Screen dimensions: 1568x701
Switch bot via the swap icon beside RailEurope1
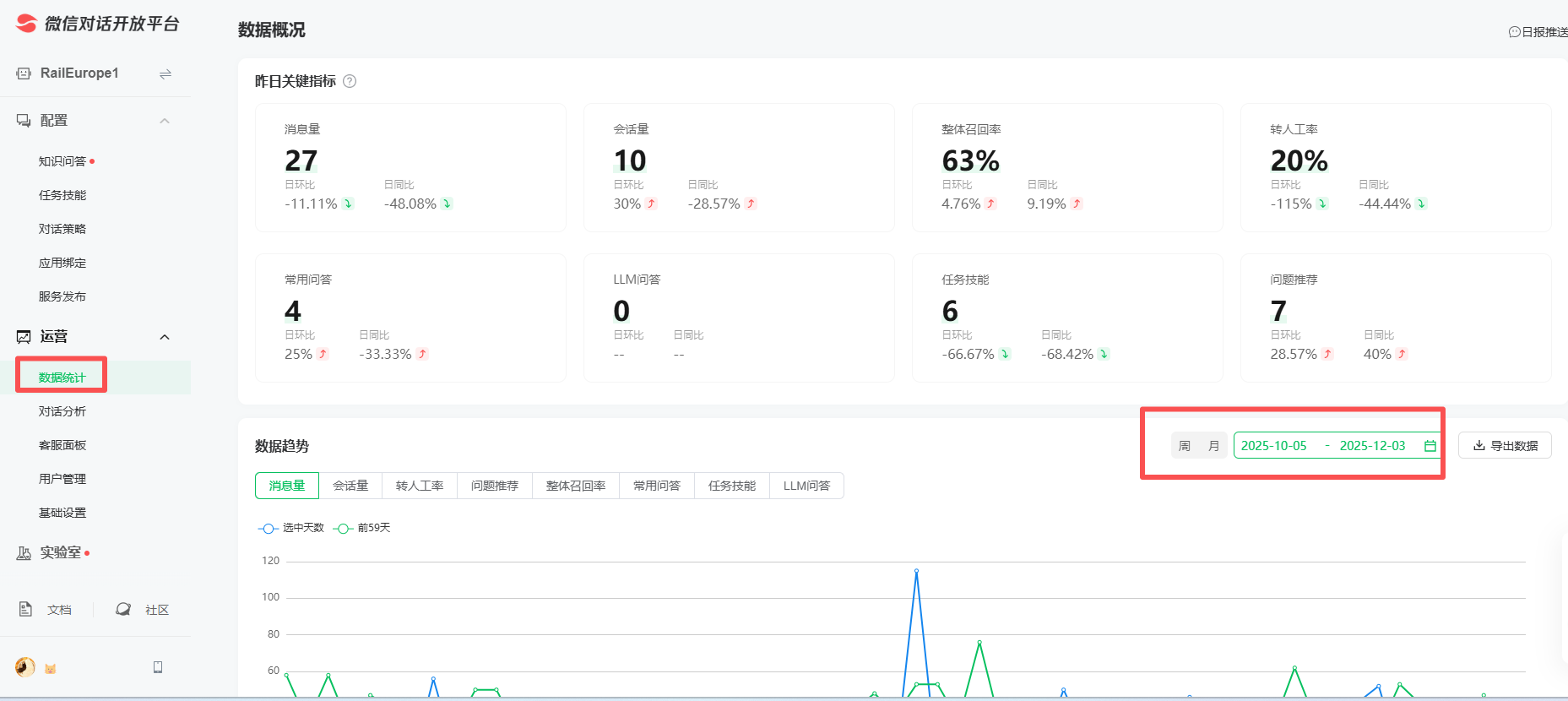pos(165,74)
